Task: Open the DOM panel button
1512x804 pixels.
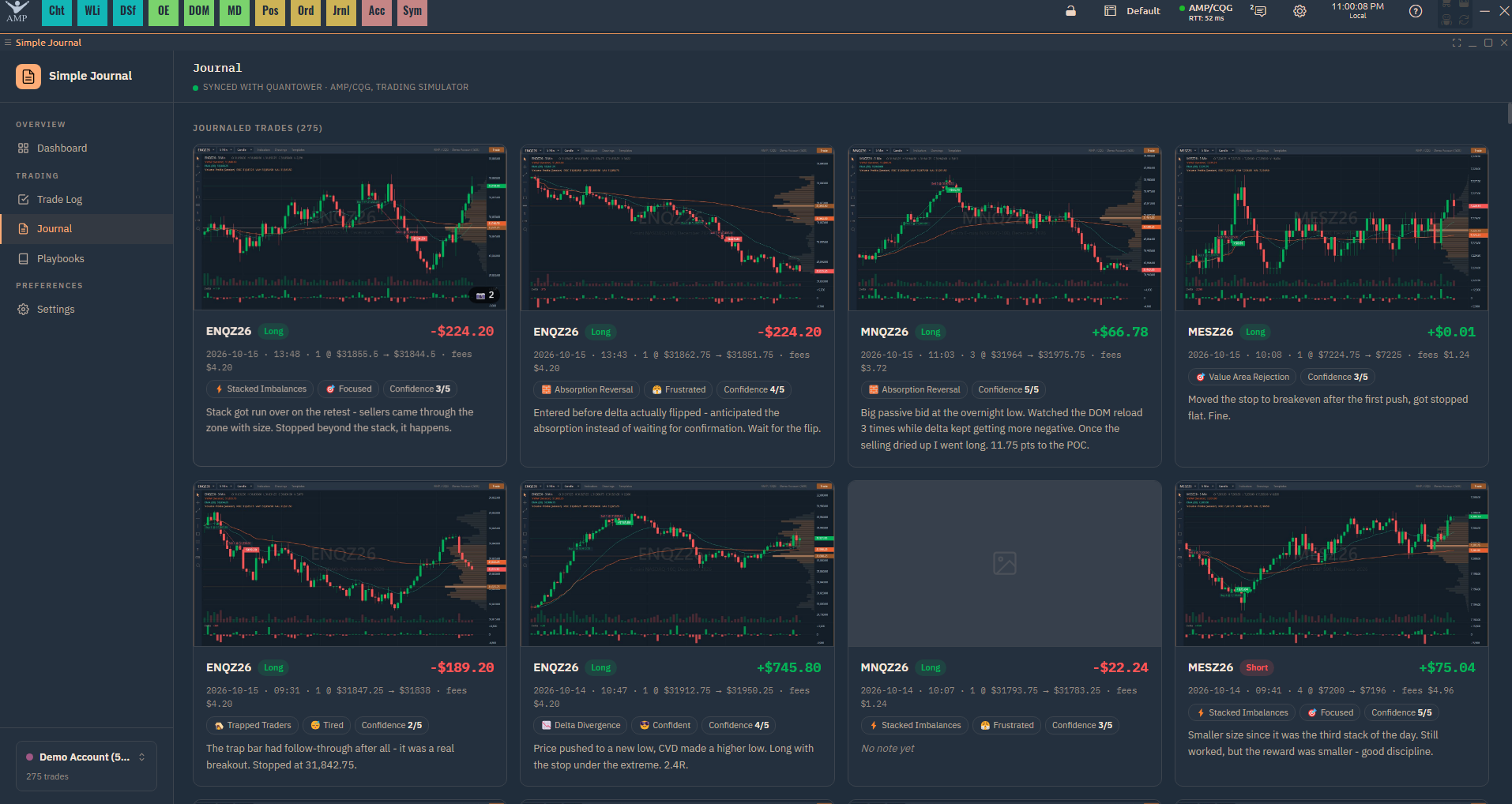Action: (x=199, y=12)
